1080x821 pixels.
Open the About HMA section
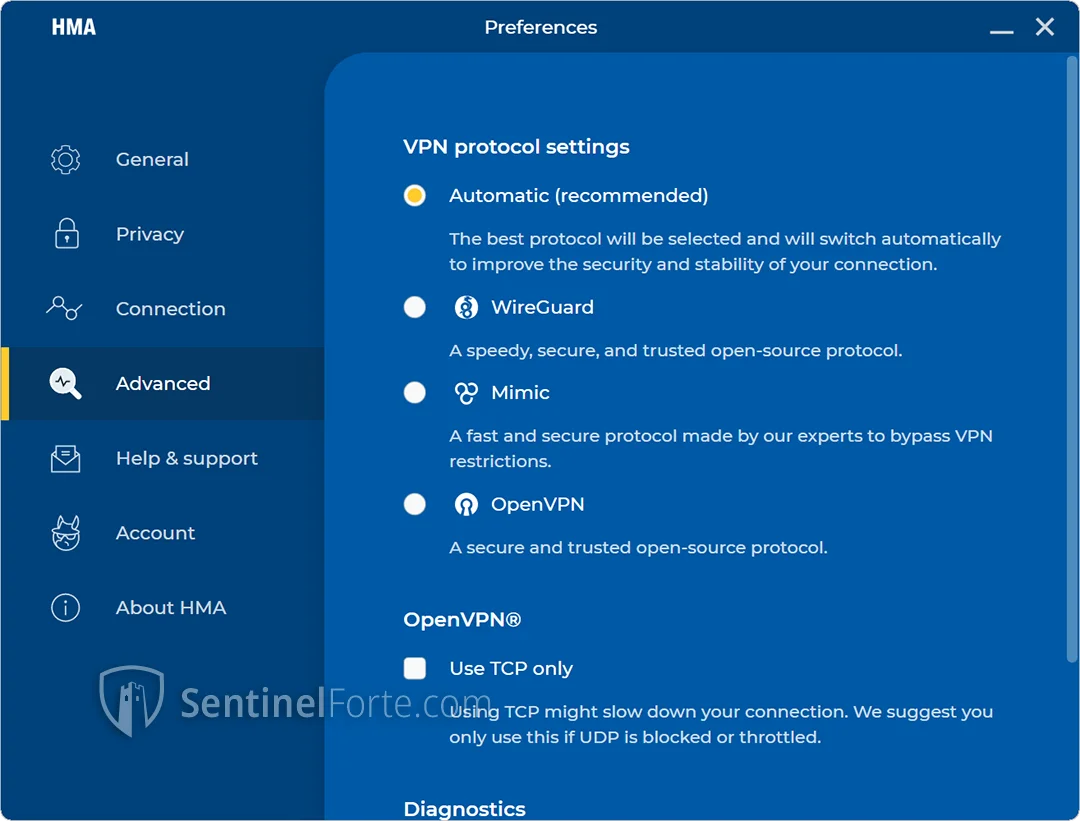click(170, 607)
